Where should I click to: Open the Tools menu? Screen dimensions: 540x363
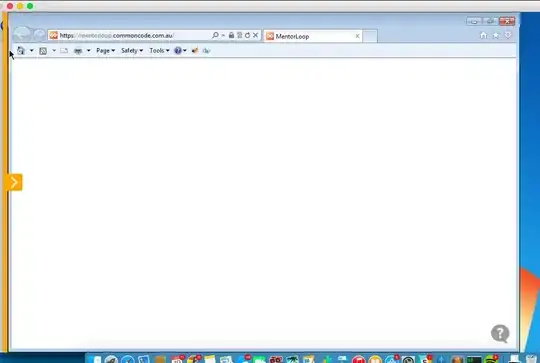click(x=159, y=51)
